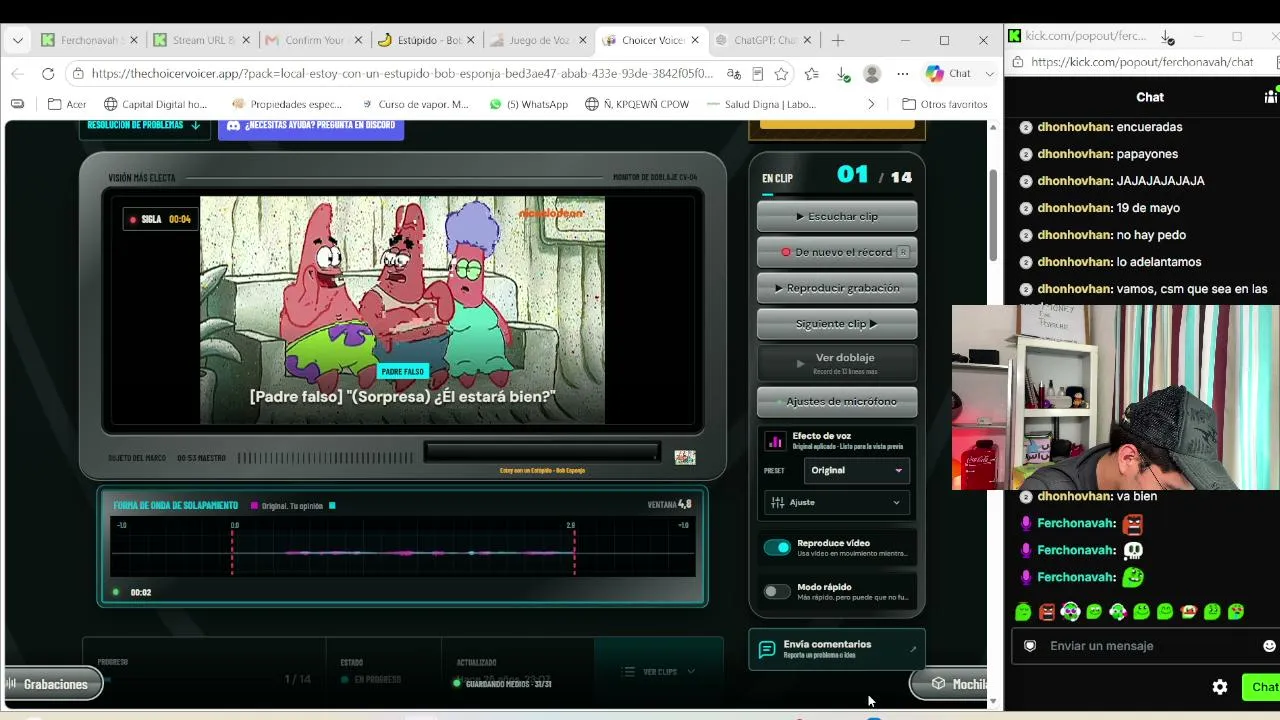Open the Copilot Chat button

(x=948, y=73)
